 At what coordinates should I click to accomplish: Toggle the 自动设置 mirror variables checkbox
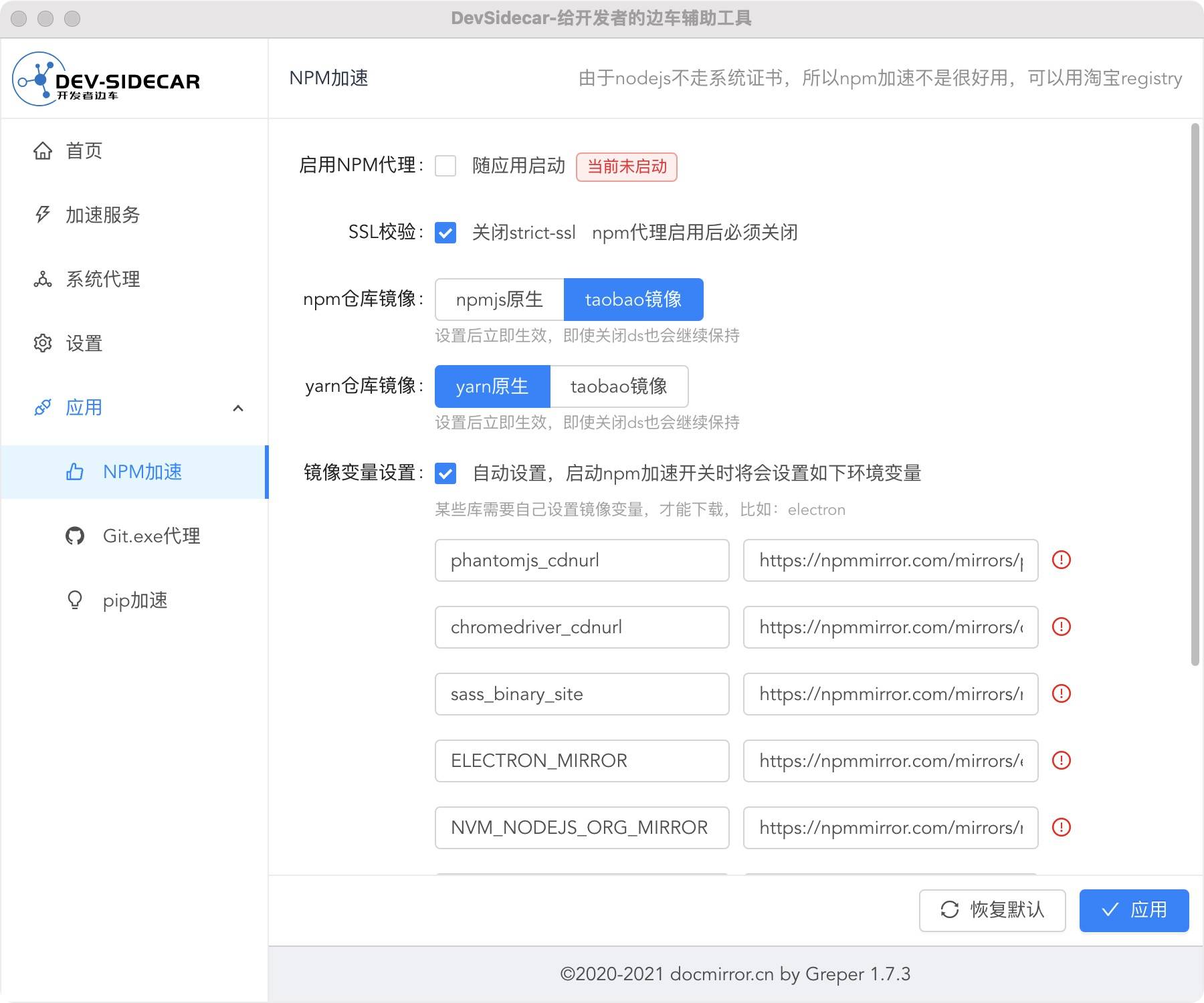pos(445,473)
